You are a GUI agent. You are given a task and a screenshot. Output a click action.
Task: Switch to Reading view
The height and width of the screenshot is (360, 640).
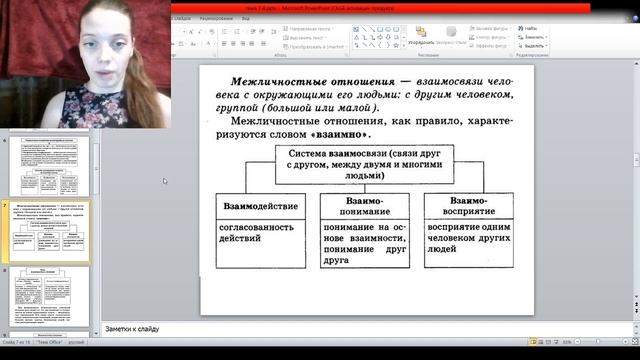pos(548,342)
